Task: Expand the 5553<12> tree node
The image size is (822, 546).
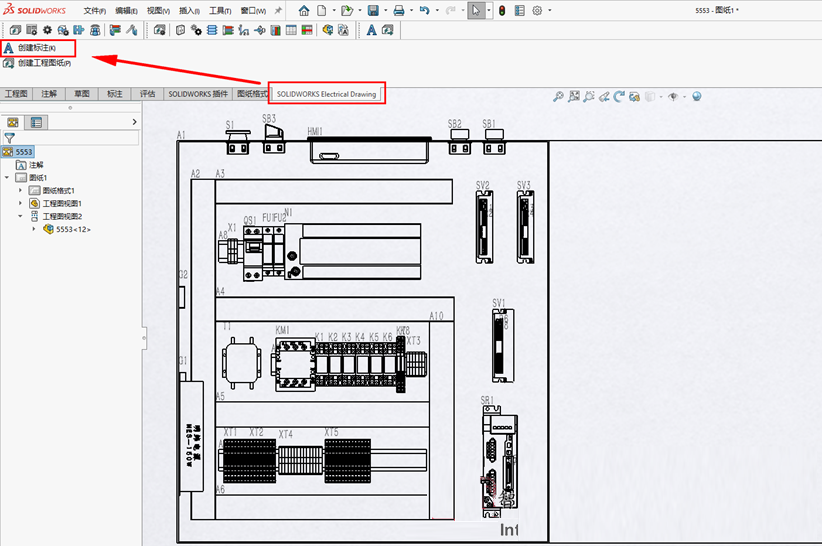Action: (x=33, y=229)
